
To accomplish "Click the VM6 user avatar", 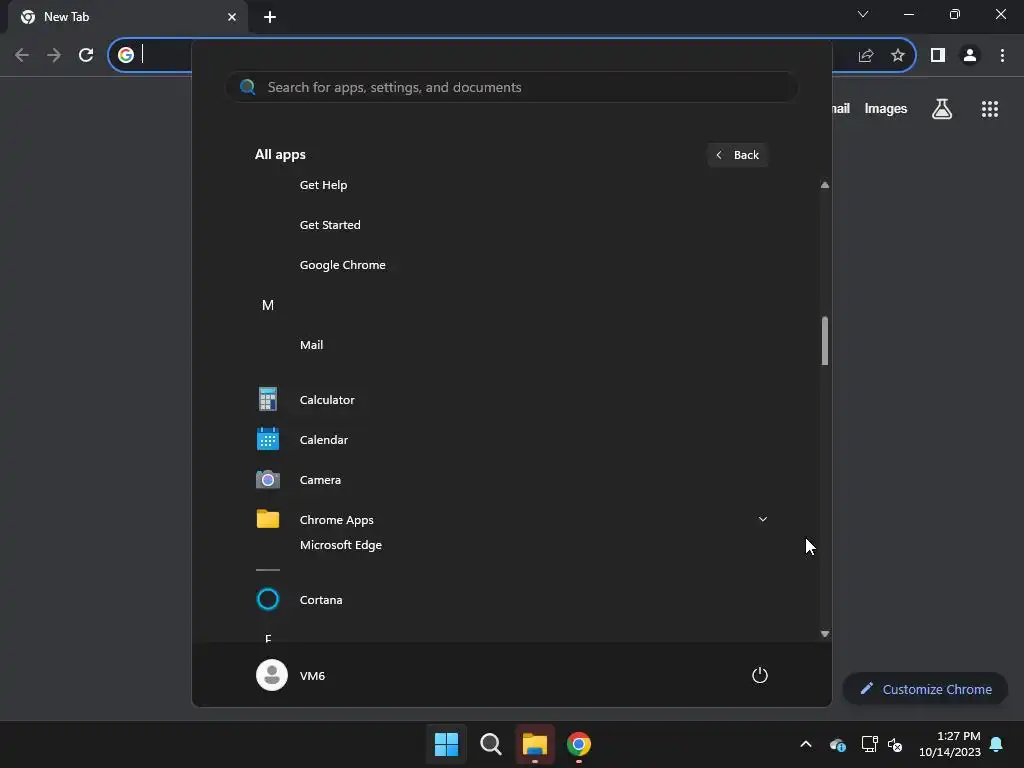I will tap(272, 675).
